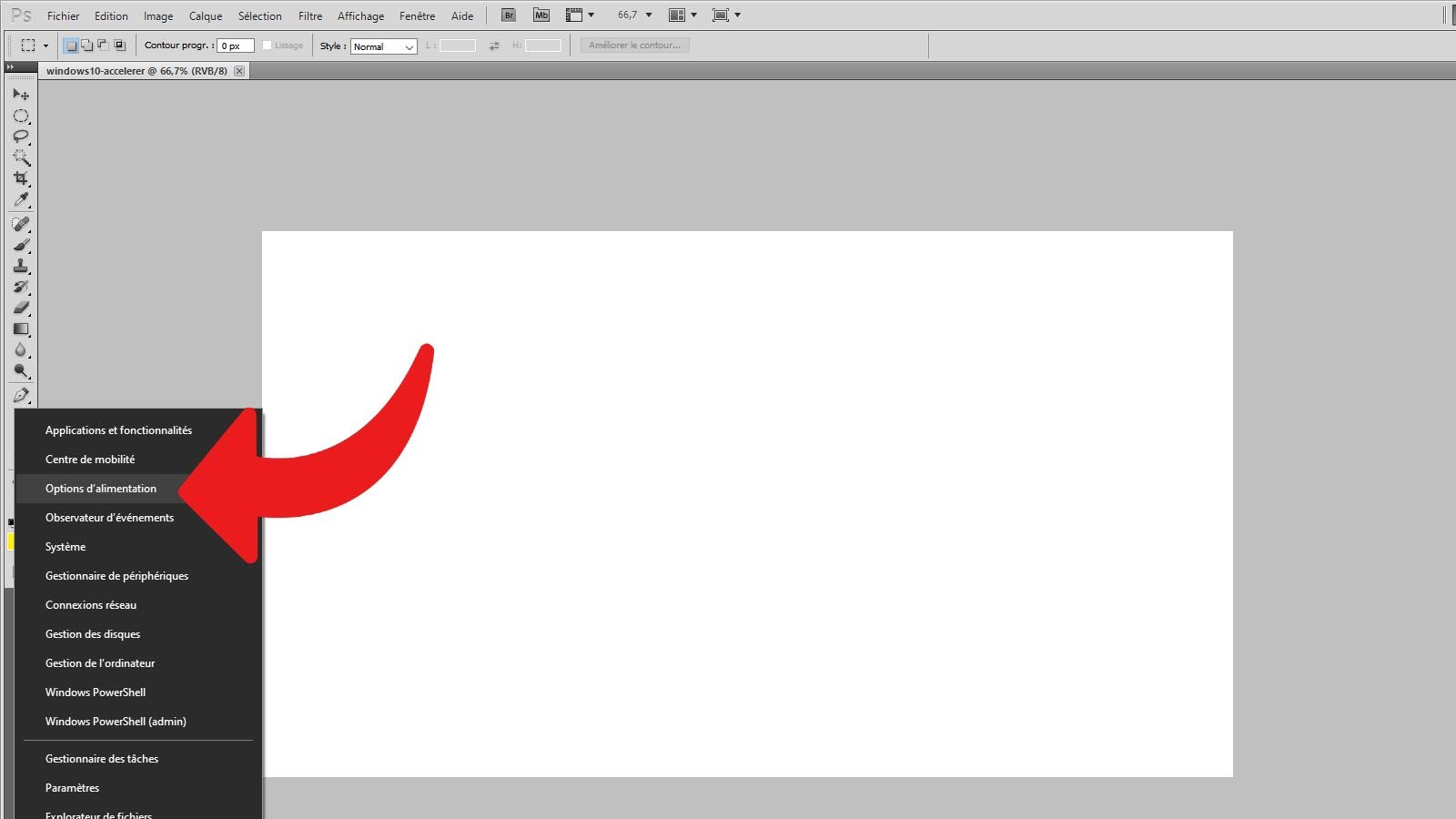
Task: Toggle Add to selection mode
Action: click(86, 45)
